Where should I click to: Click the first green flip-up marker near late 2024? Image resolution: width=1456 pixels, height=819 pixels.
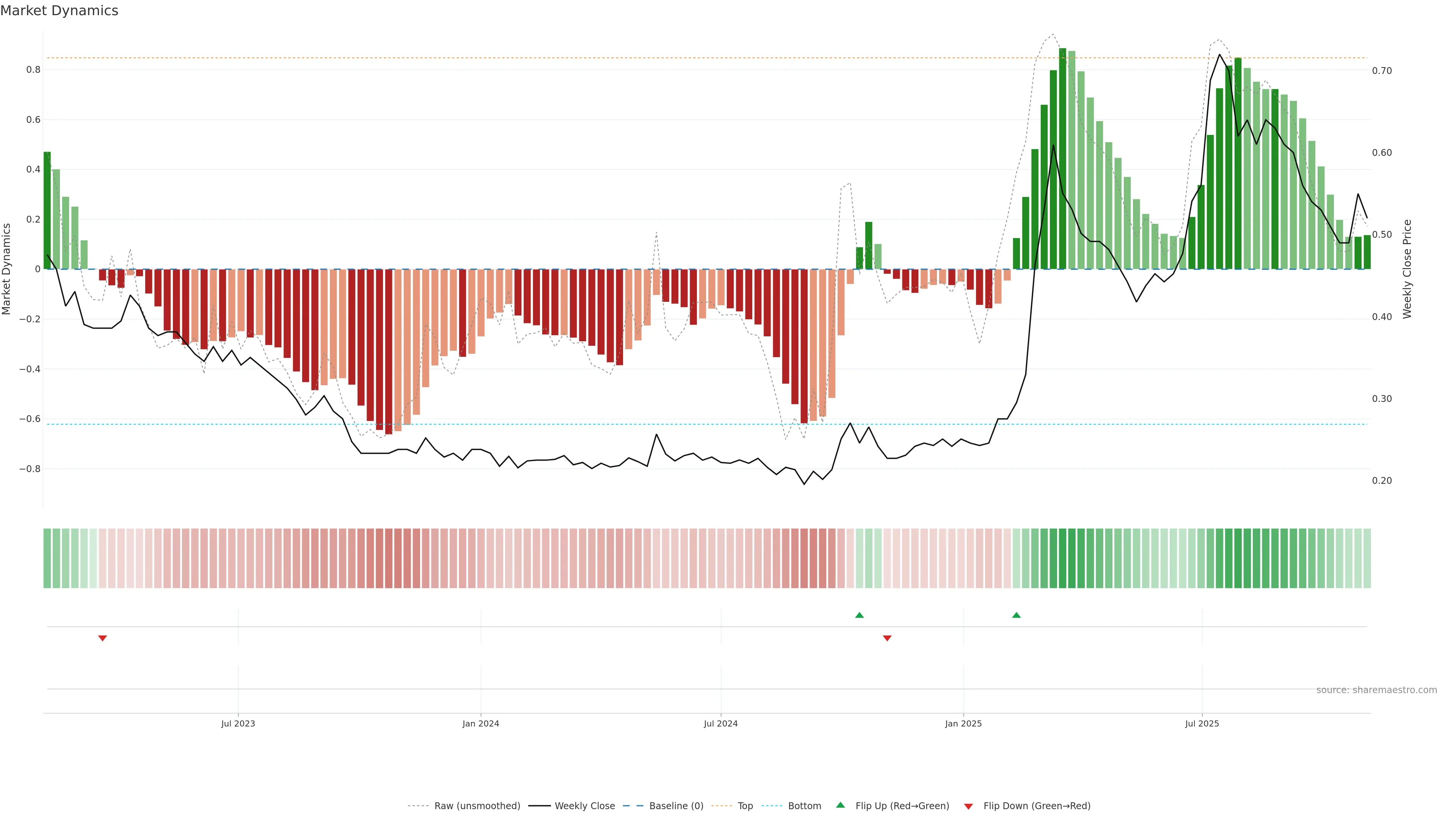859,615
